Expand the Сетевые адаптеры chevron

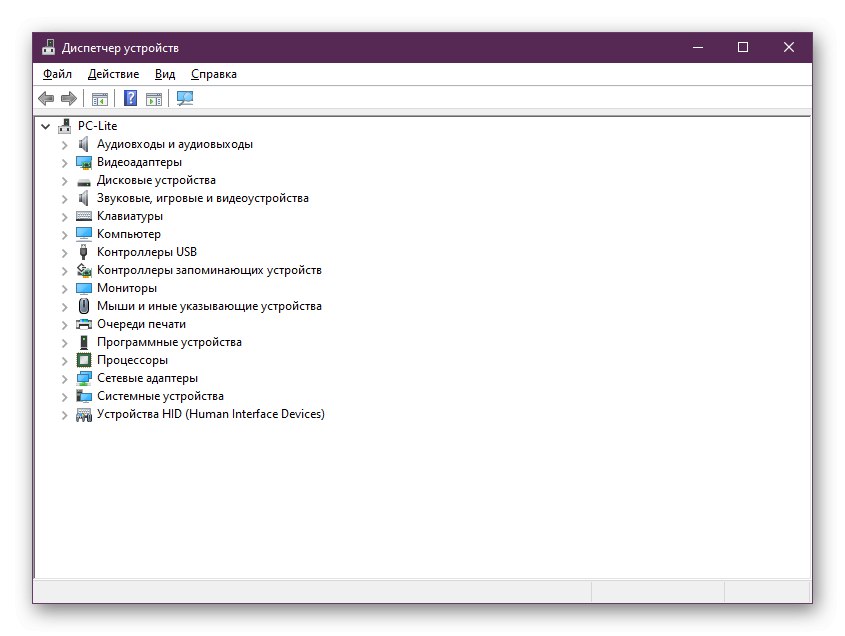pos(65,379)
